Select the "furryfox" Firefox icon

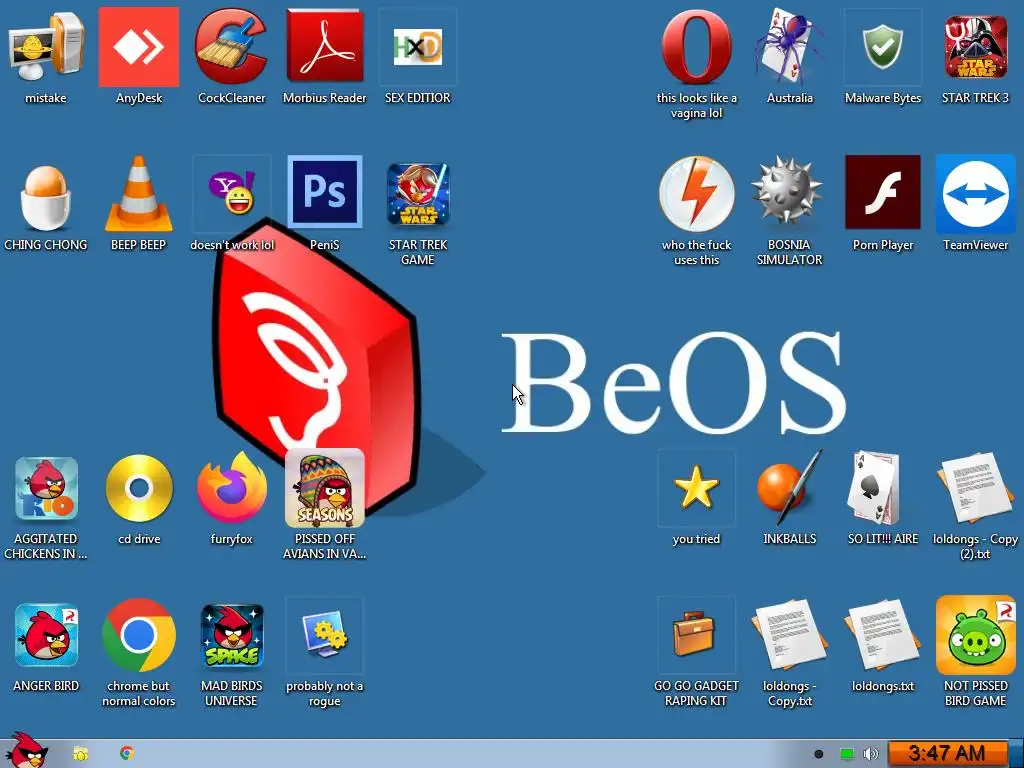point(232,487)
